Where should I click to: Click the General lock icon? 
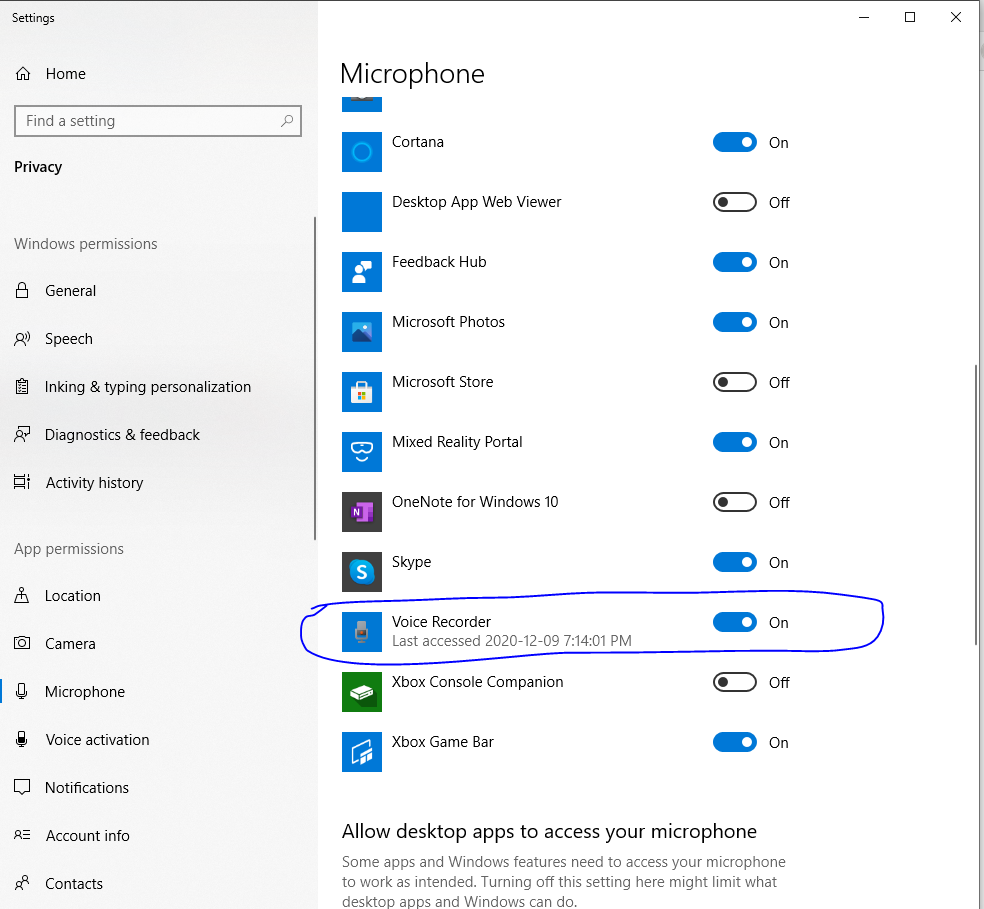point(22,291)
